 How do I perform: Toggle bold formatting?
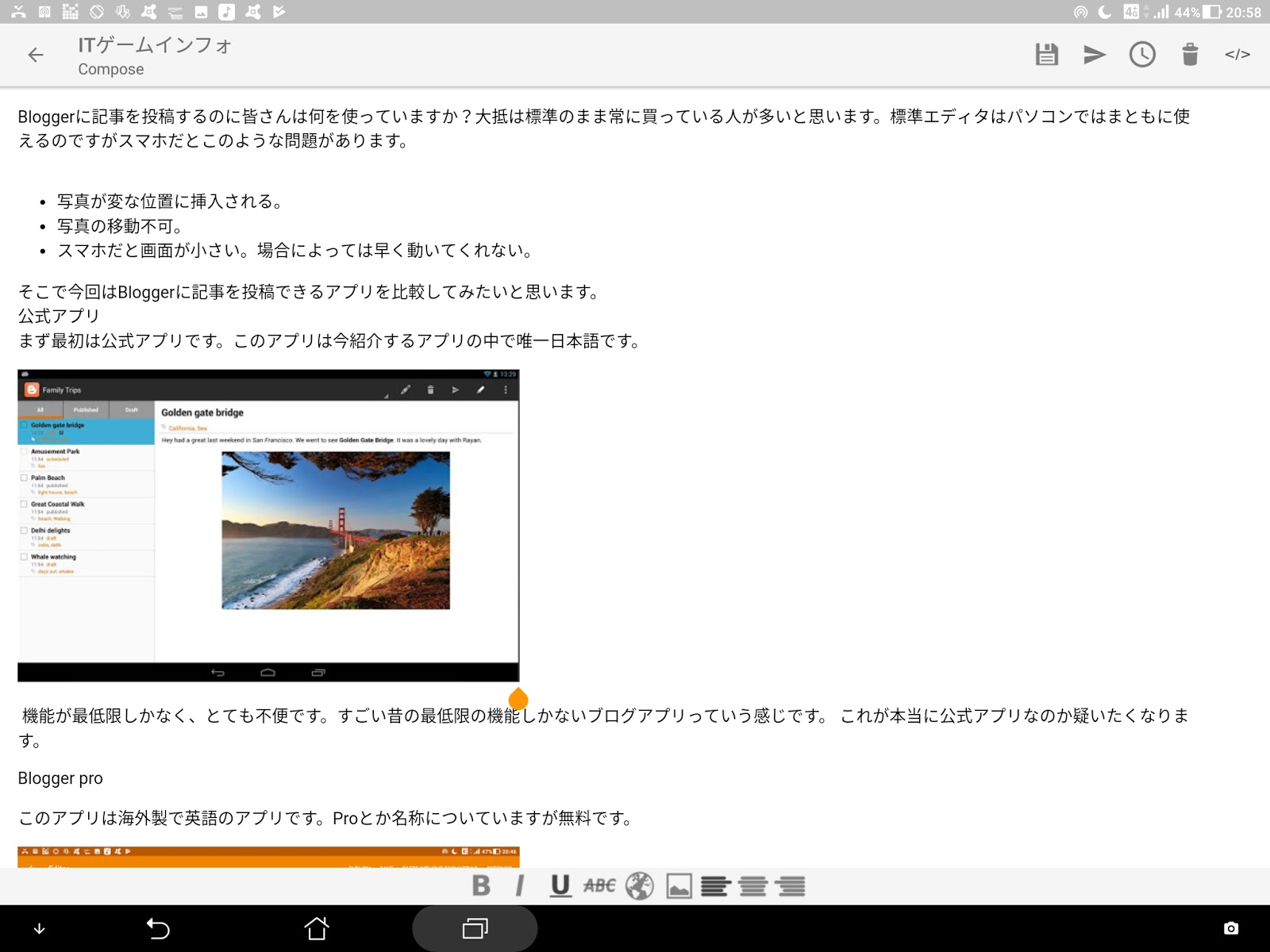point(481,885)
